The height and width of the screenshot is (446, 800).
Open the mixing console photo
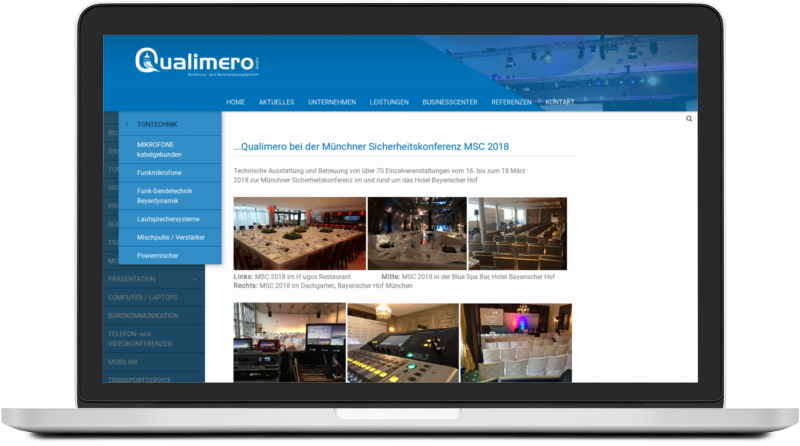point(403,342)
